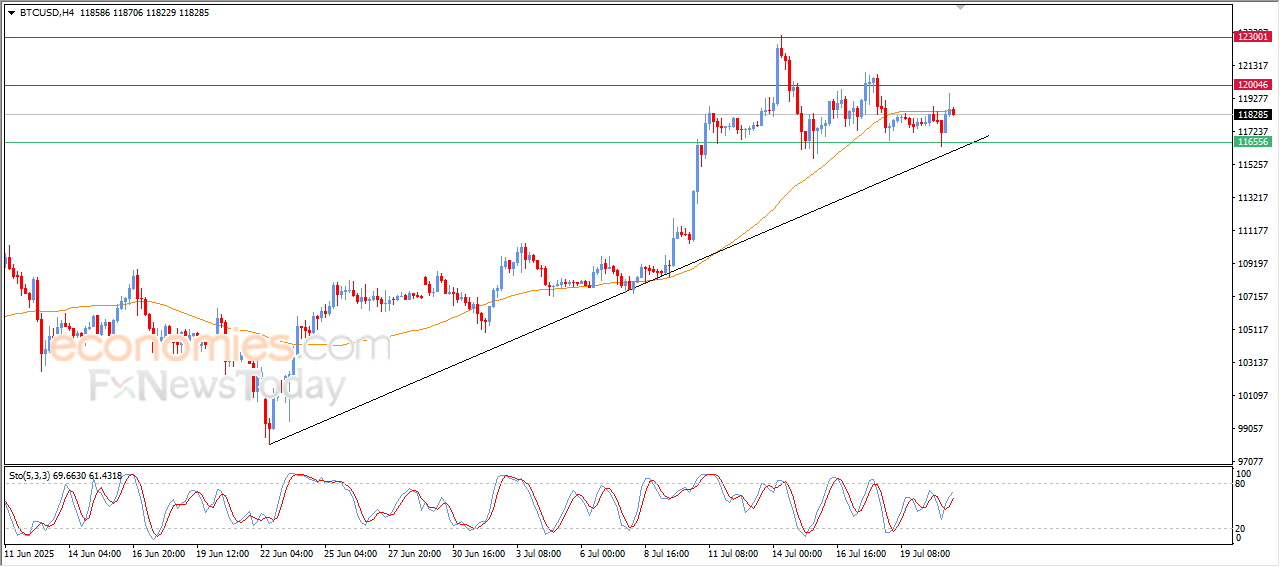Screen dimensions: 1280x567
Task: Click the 111177 price axis value
Action: click(x=1253, y=230)
